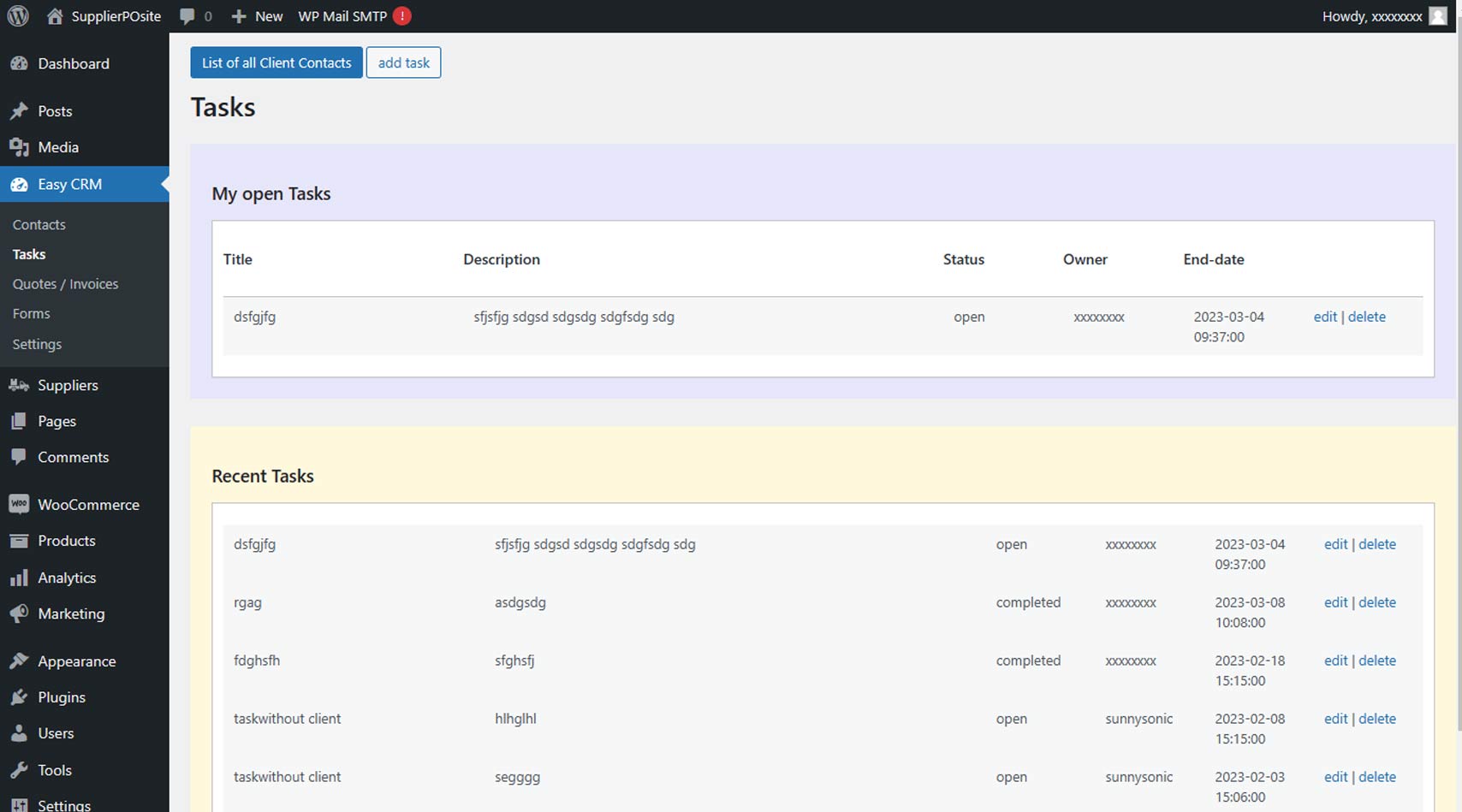
Task: Click the user avatar next to Howdy
Action: pyautogui.click(x=1438, y=16)
